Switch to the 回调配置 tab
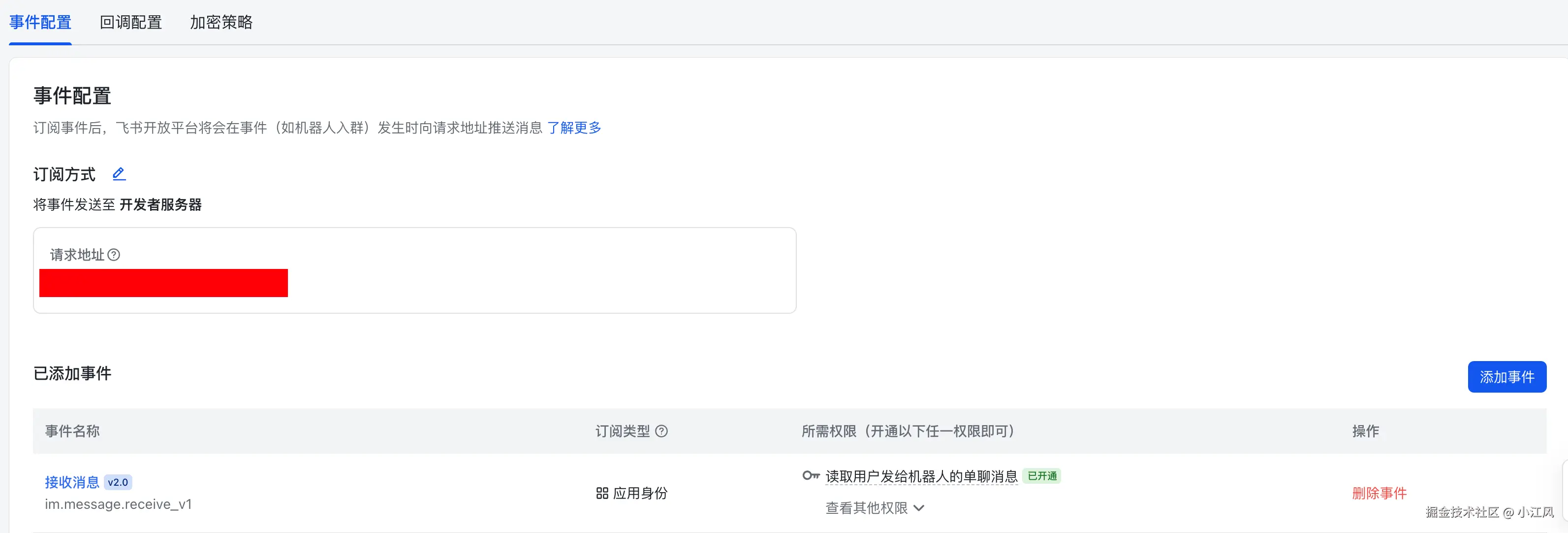Viewport: 1568px width, 533px height. (131, 23)
